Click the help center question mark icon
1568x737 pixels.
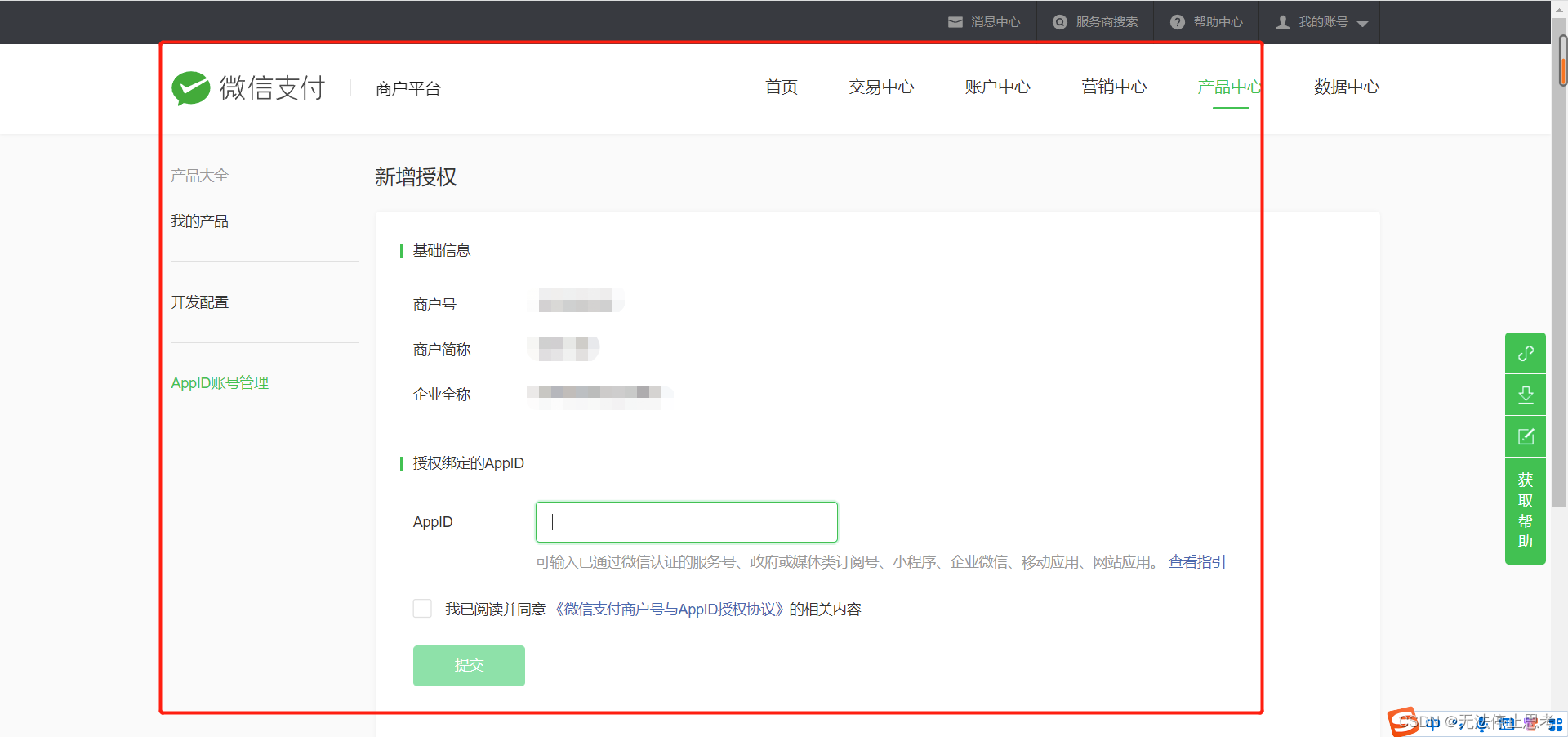point(1177,22)
